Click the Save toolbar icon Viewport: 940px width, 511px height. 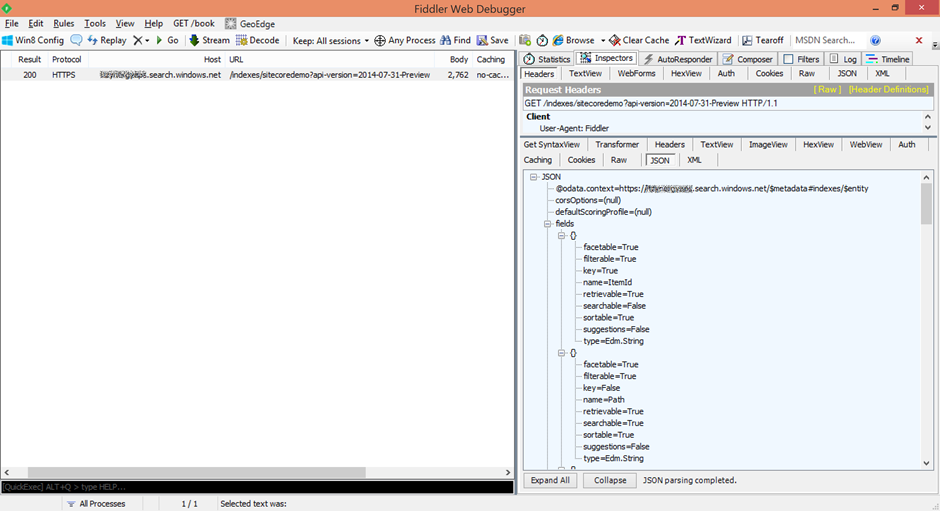(482, 40)
